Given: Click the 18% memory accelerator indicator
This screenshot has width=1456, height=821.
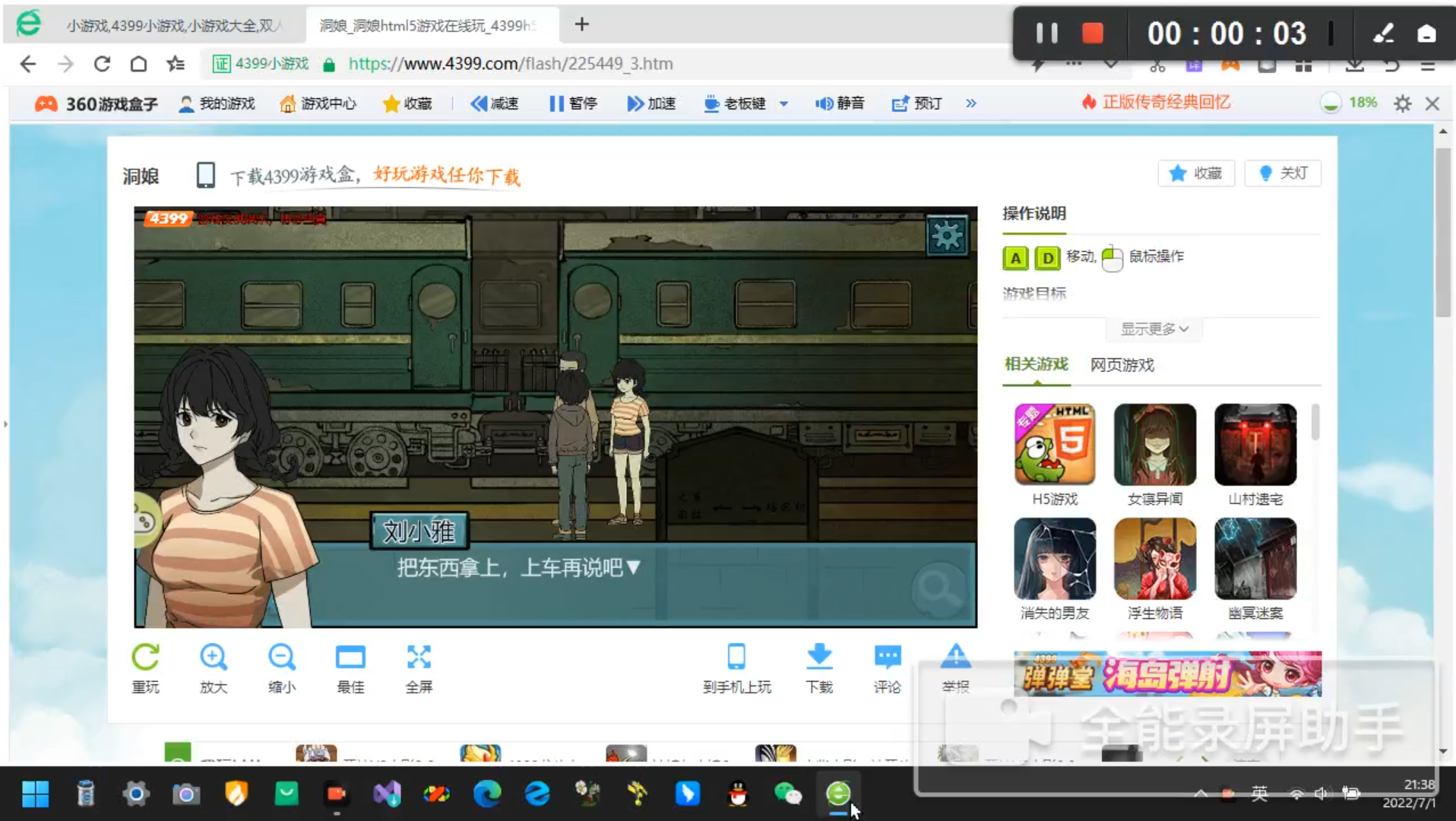Looking at the screenshot, I should [1350, 103].
